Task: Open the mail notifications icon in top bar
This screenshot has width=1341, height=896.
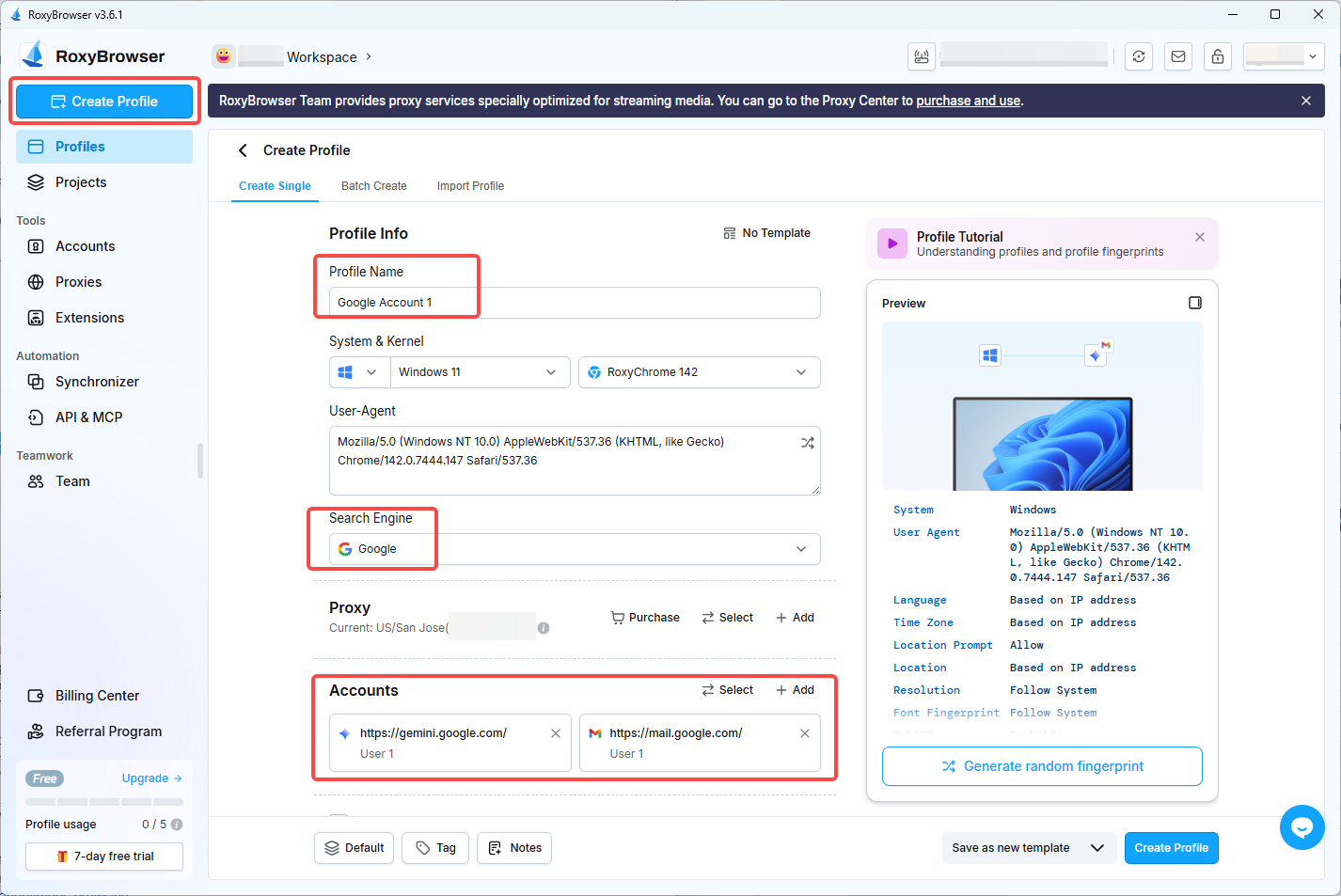Action: (x=1177, y=56)
